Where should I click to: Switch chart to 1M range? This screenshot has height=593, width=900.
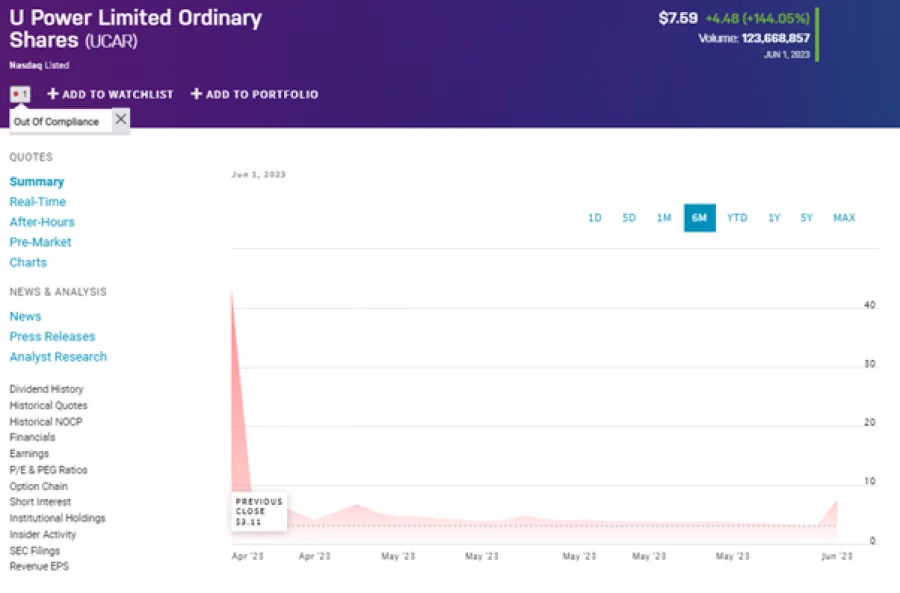[x=664, y=218]
